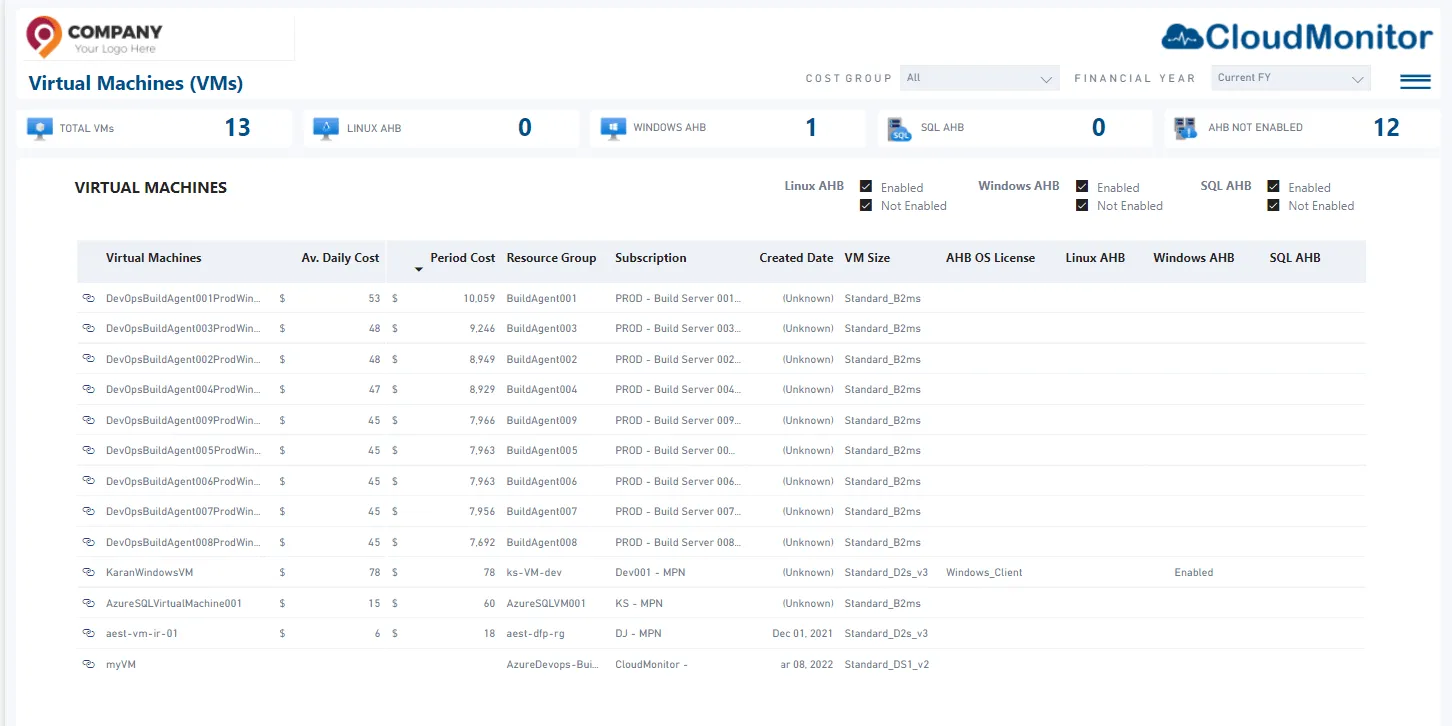Screen dimensions: 1452x726
Task: Click the Linux AHB card icon
Action: coord(326,128)
